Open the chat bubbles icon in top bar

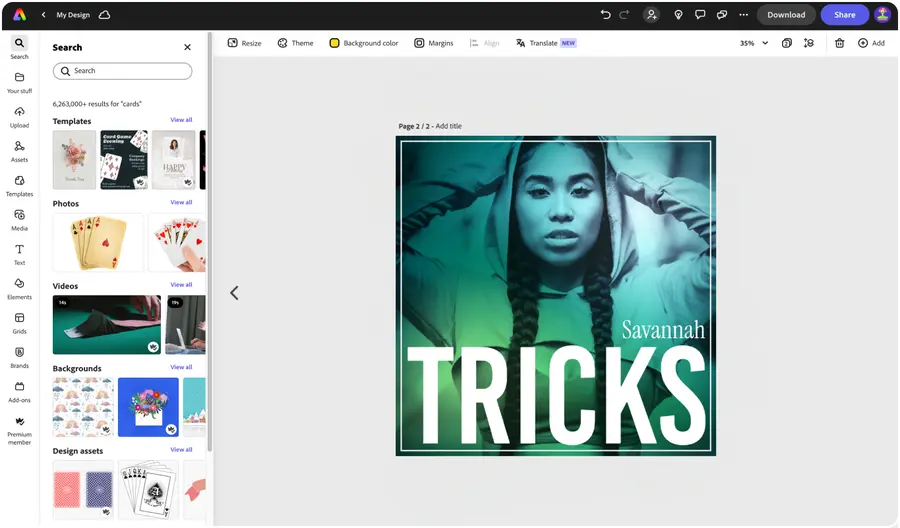[721, 15]
